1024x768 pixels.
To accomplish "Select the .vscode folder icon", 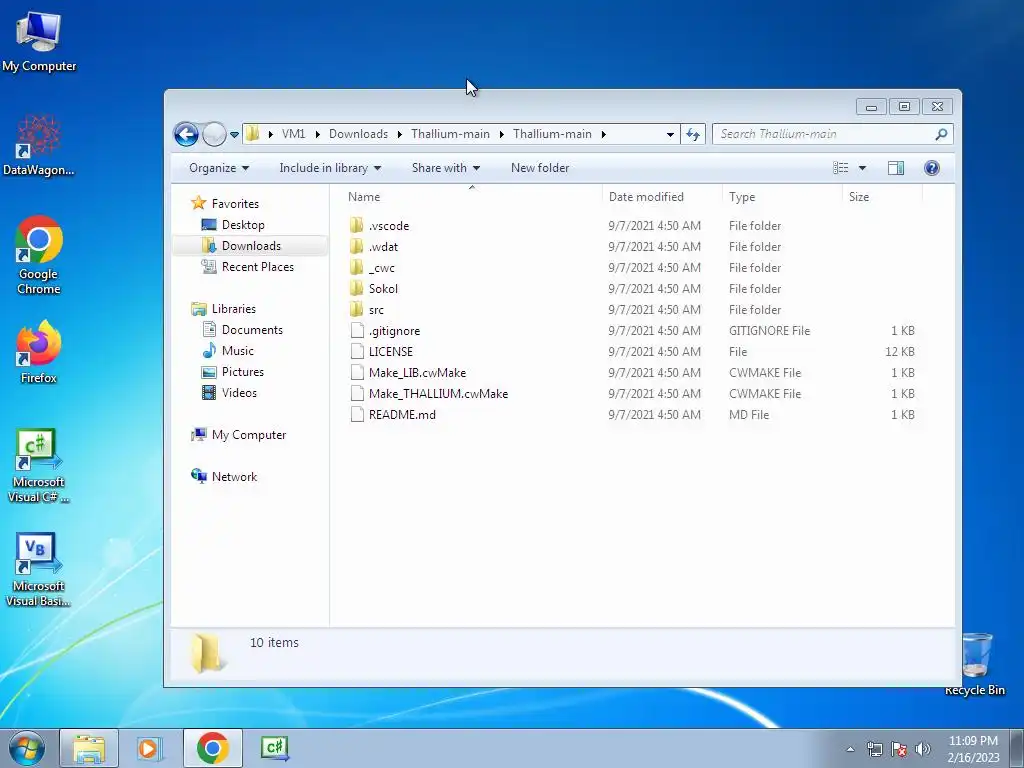I will tap(357, 225).
